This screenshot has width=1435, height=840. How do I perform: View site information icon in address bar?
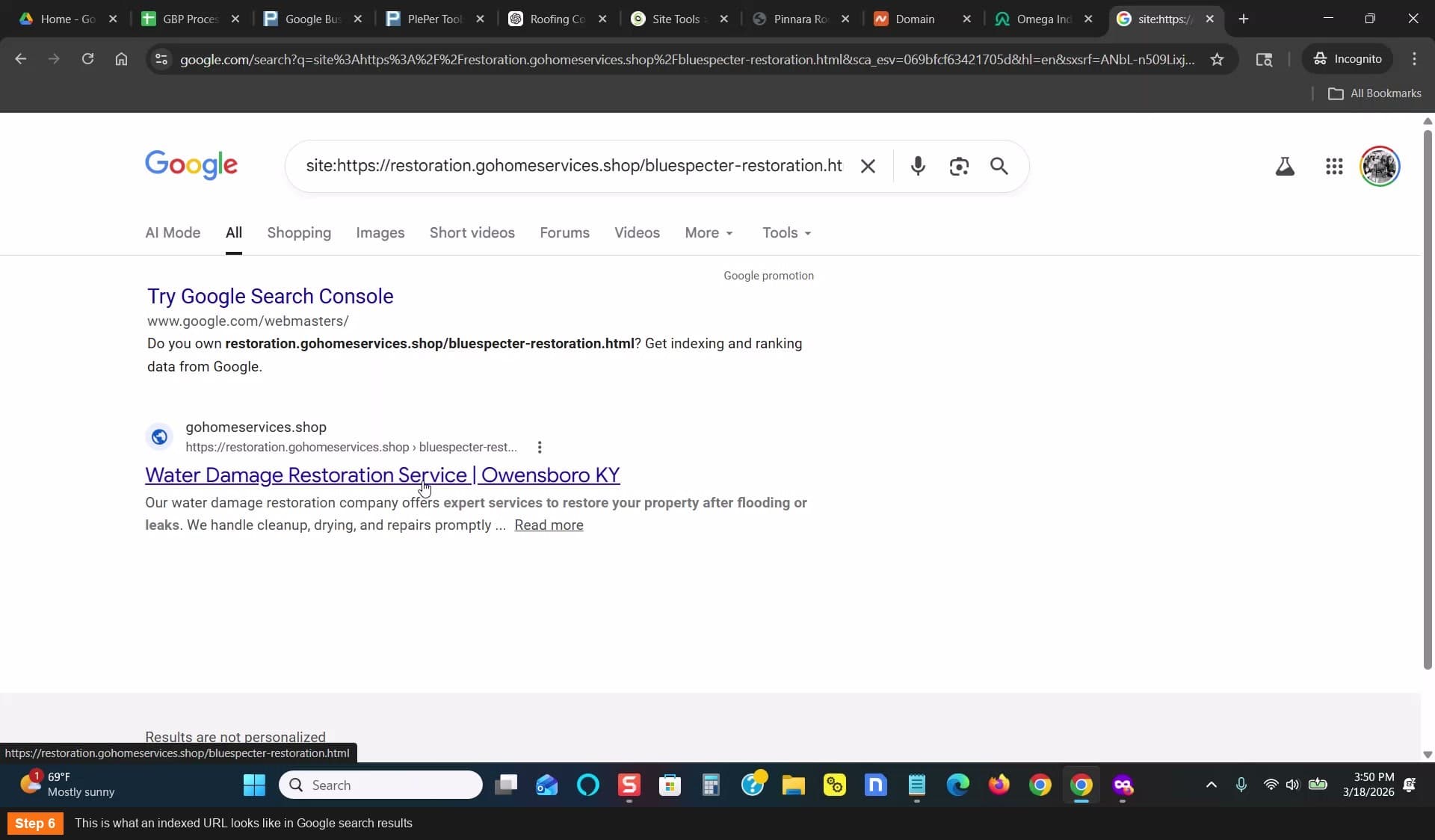click(161, 59)
